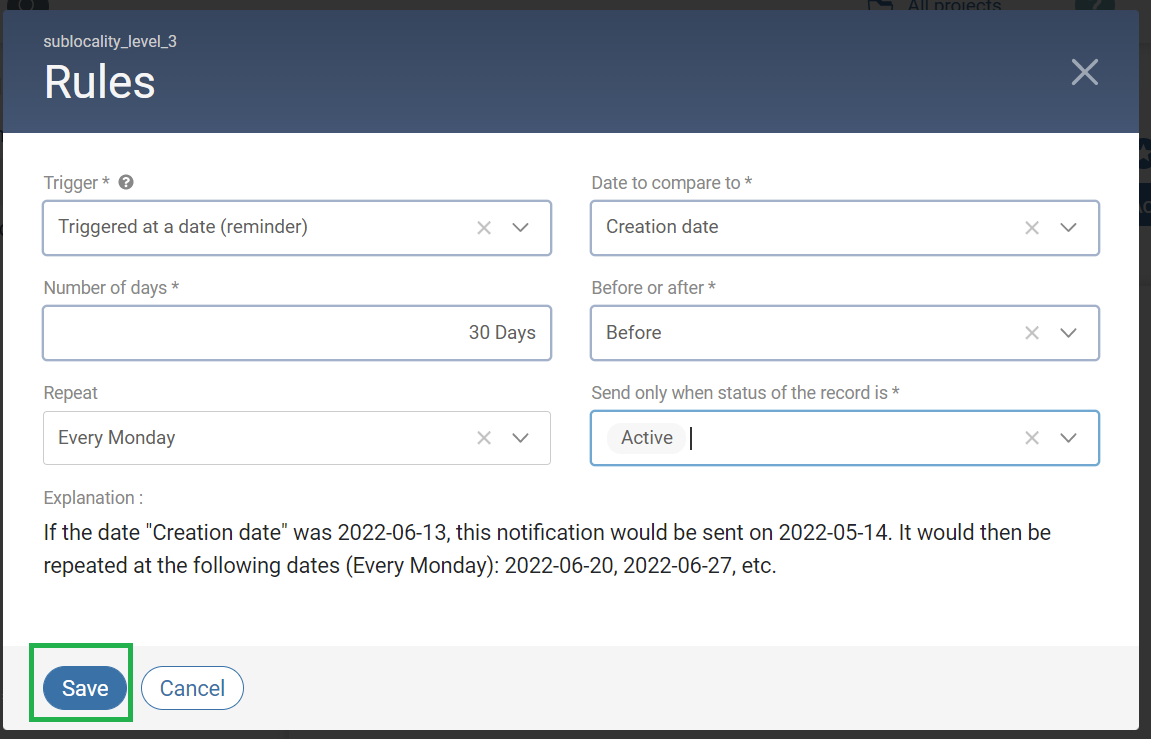Save the rule
1151x739 pixels.
[x=85, y=688]
